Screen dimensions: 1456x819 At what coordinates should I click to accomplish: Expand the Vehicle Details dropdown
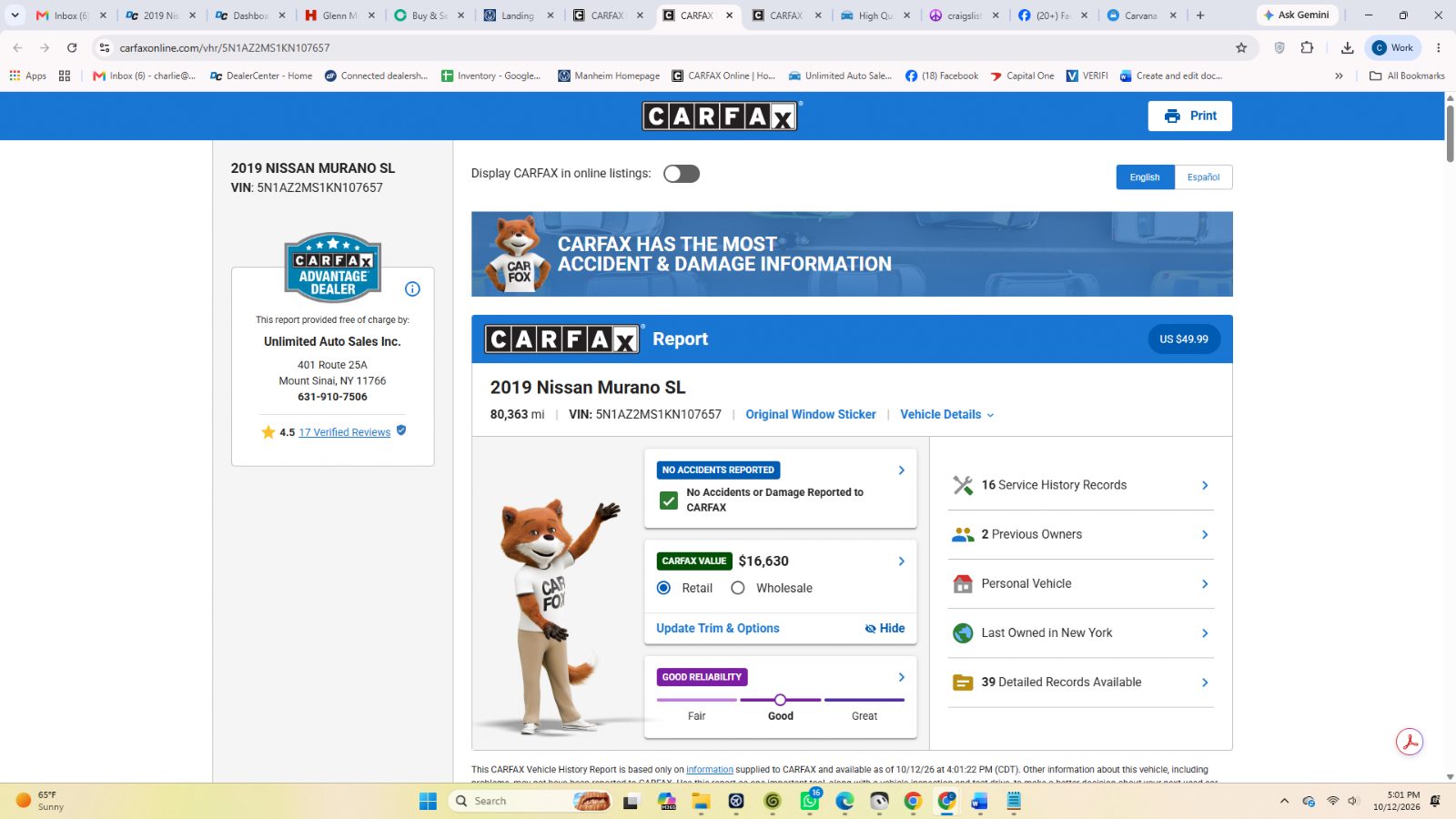pos(946,414)
